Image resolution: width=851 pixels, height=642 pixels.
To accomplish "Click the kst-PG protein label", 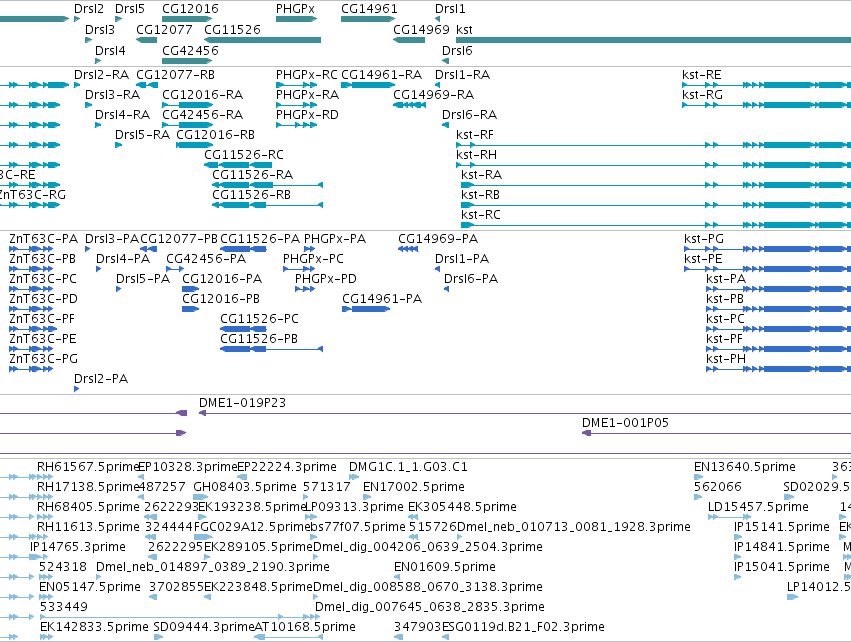I will 704,239.
